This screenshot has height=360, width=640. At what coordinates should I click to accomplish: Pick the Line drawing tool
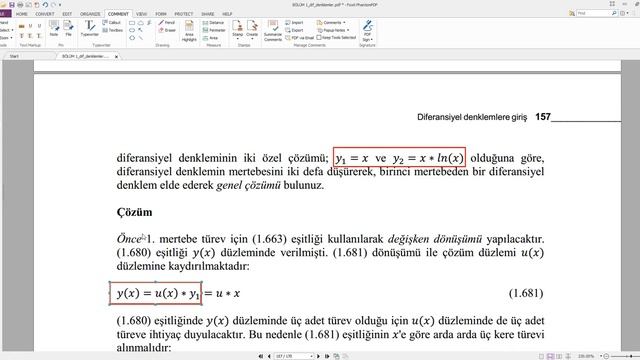pyautogui.click(x=141, y=38)
